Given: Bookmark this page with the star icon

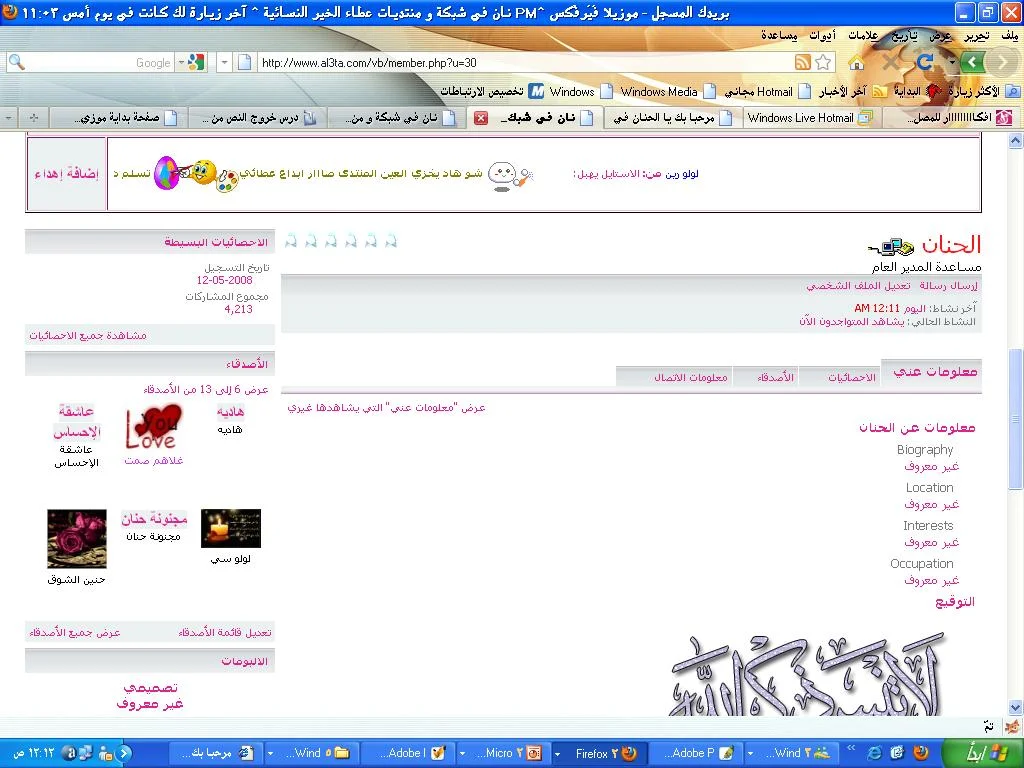Looking at the screenshot, I should [823, 62].
